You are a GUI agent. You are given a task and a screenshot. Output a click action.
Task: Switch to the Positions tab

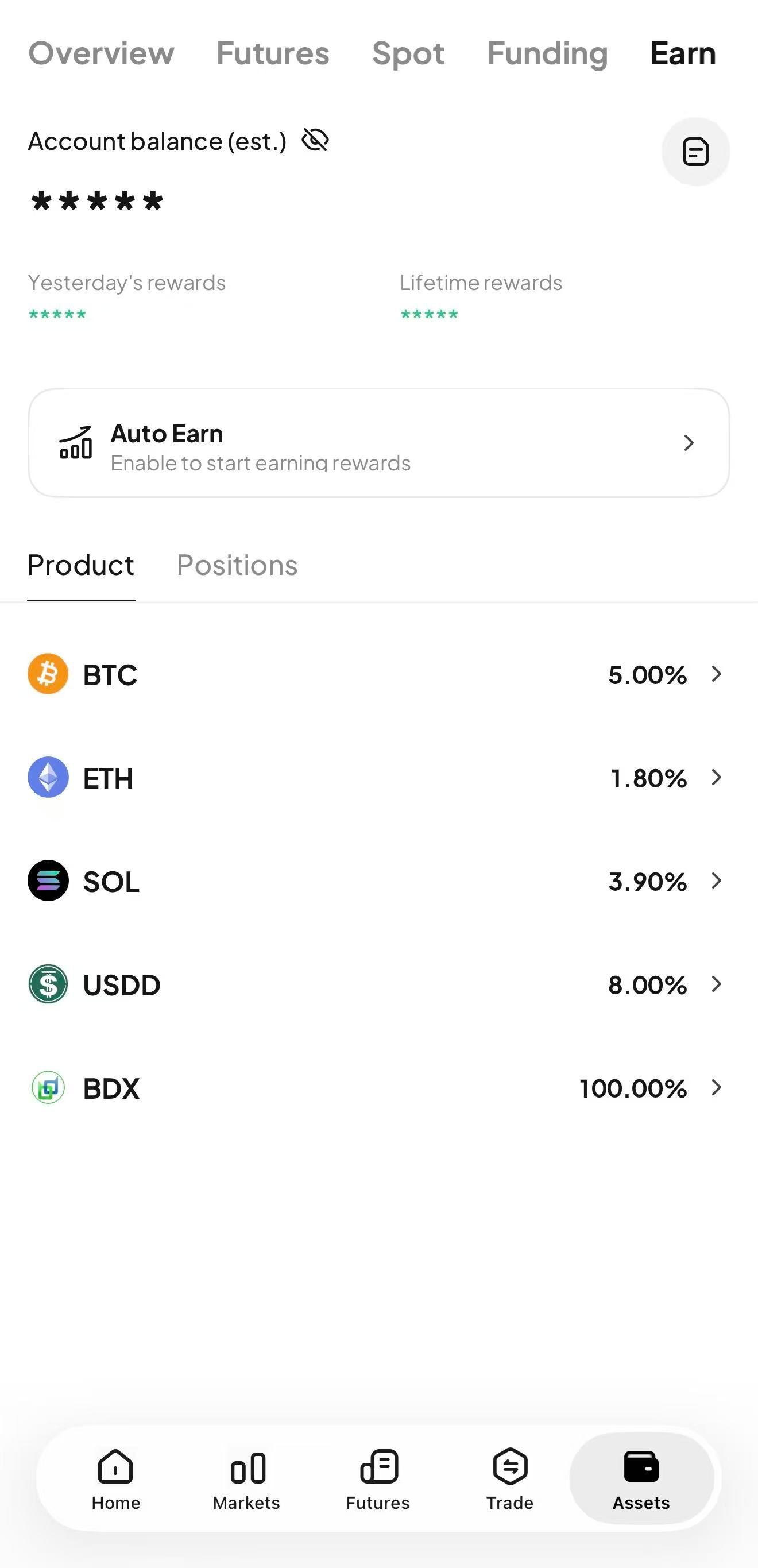[x=237, y=566]
